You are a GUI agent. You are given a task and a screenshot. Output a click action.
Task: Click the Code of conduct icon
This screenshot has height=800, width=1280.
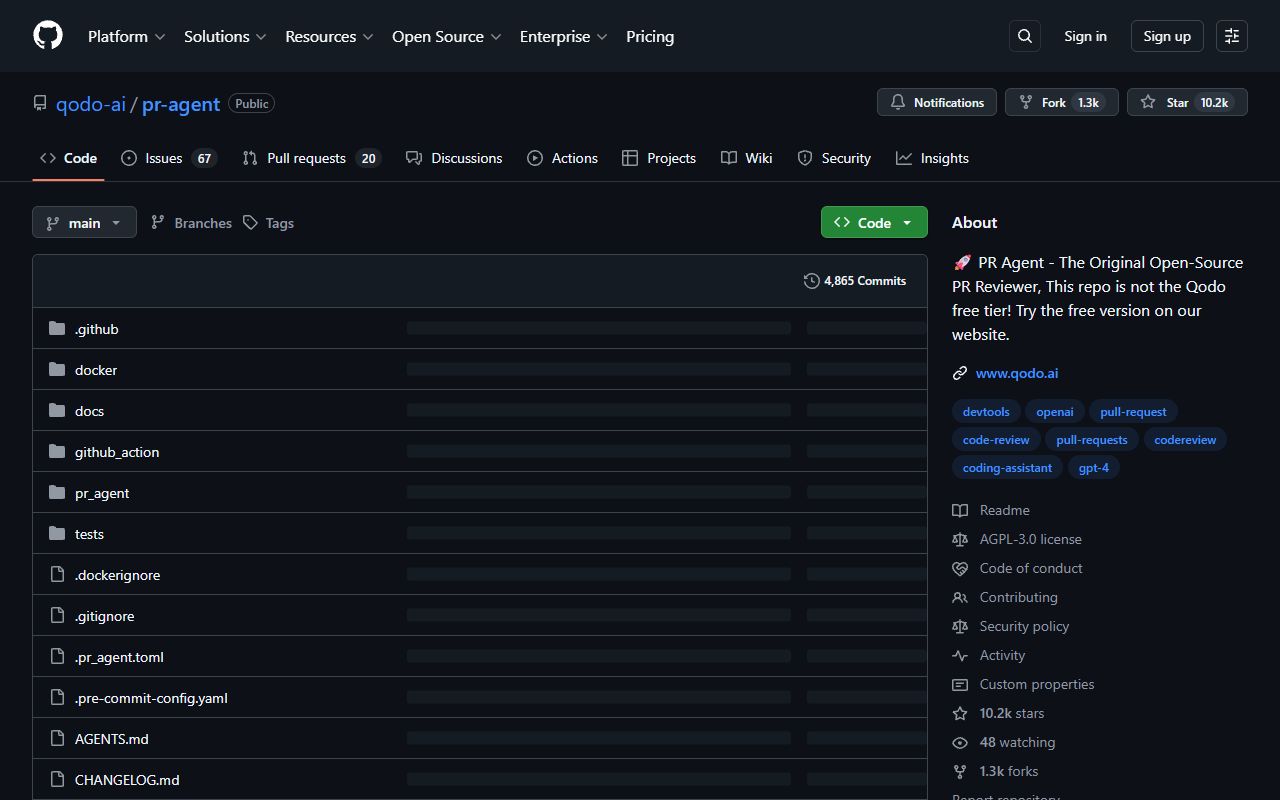point(960,568)
